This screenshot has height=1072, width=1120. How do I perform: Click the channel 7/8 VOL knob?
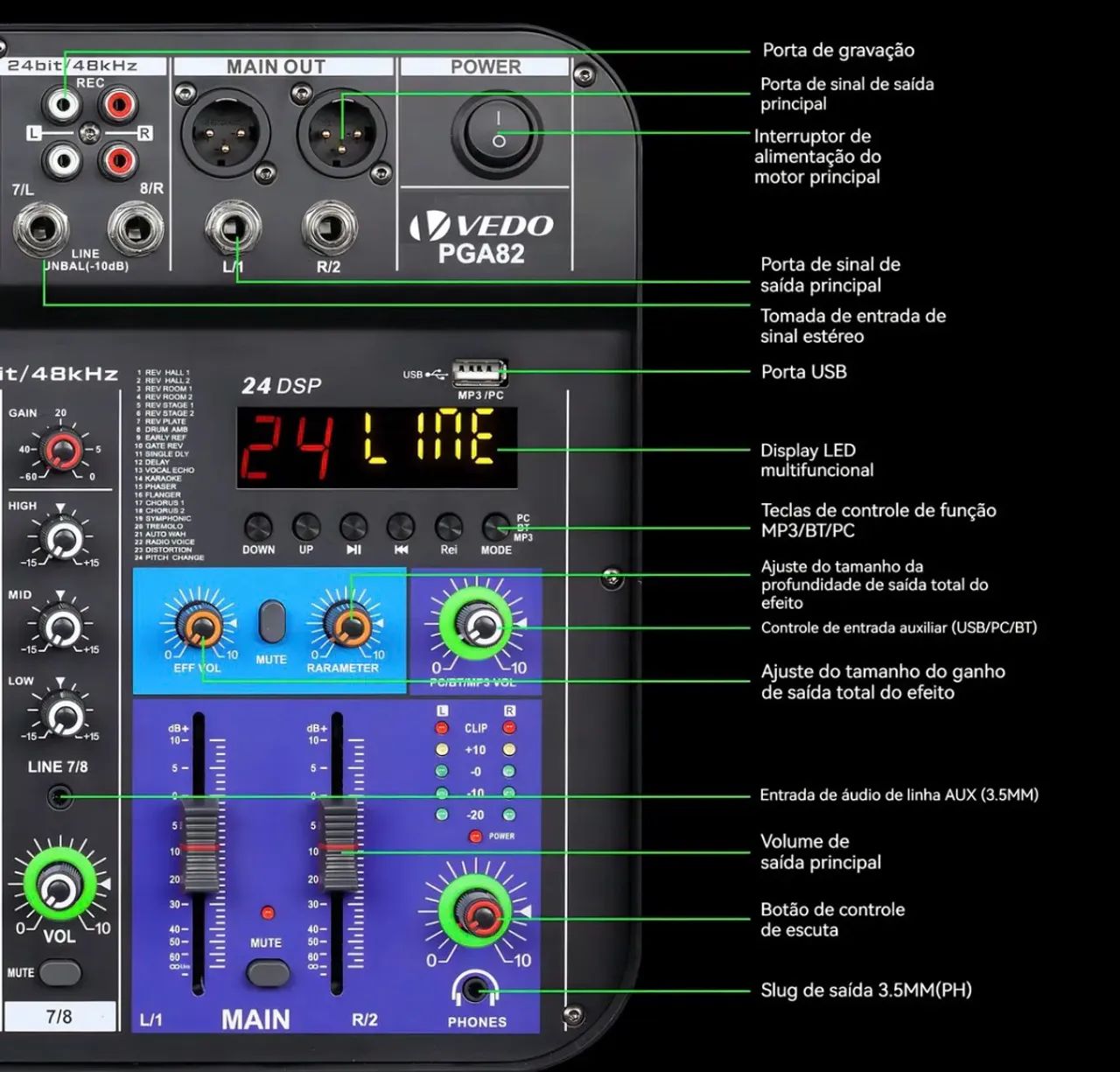click(59, 886)
